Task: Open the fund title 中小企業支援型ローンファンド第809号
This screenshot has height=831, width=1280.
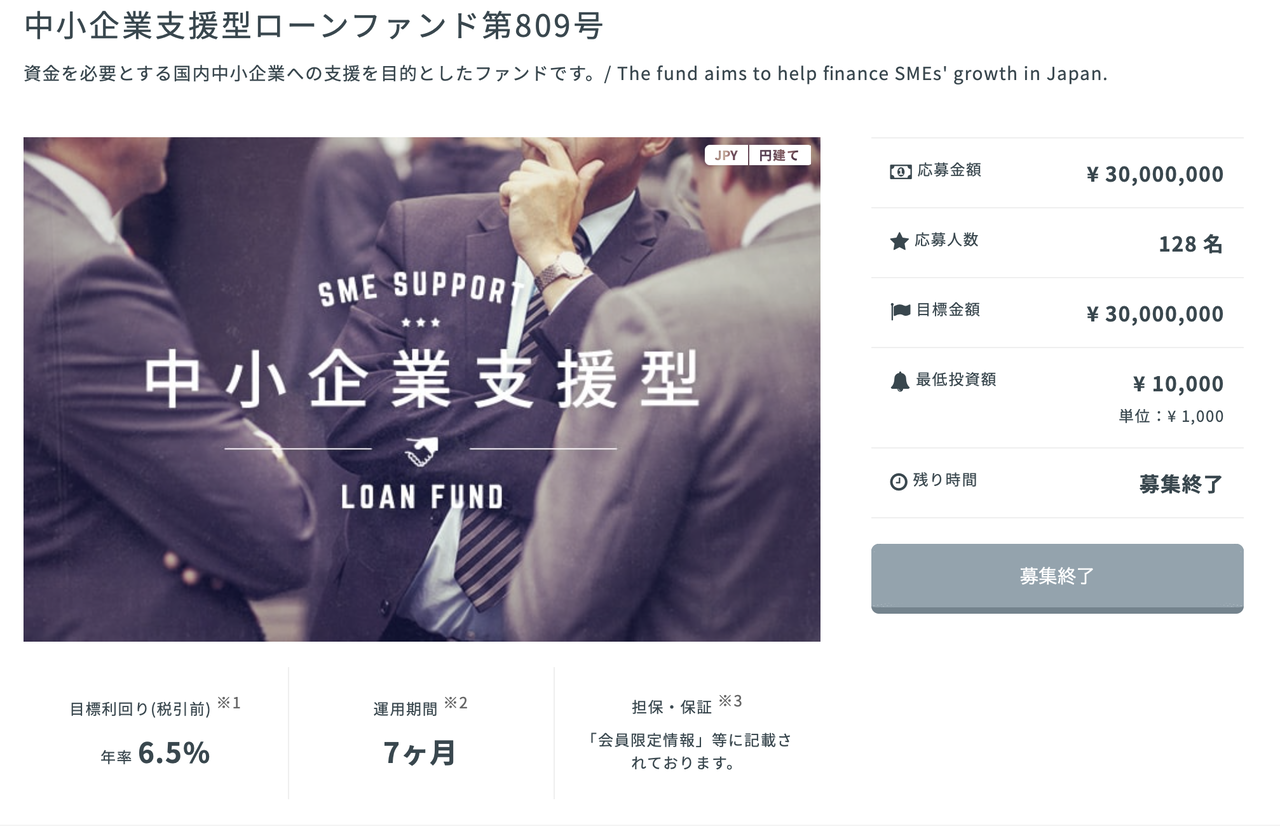Action: point(314,26)
